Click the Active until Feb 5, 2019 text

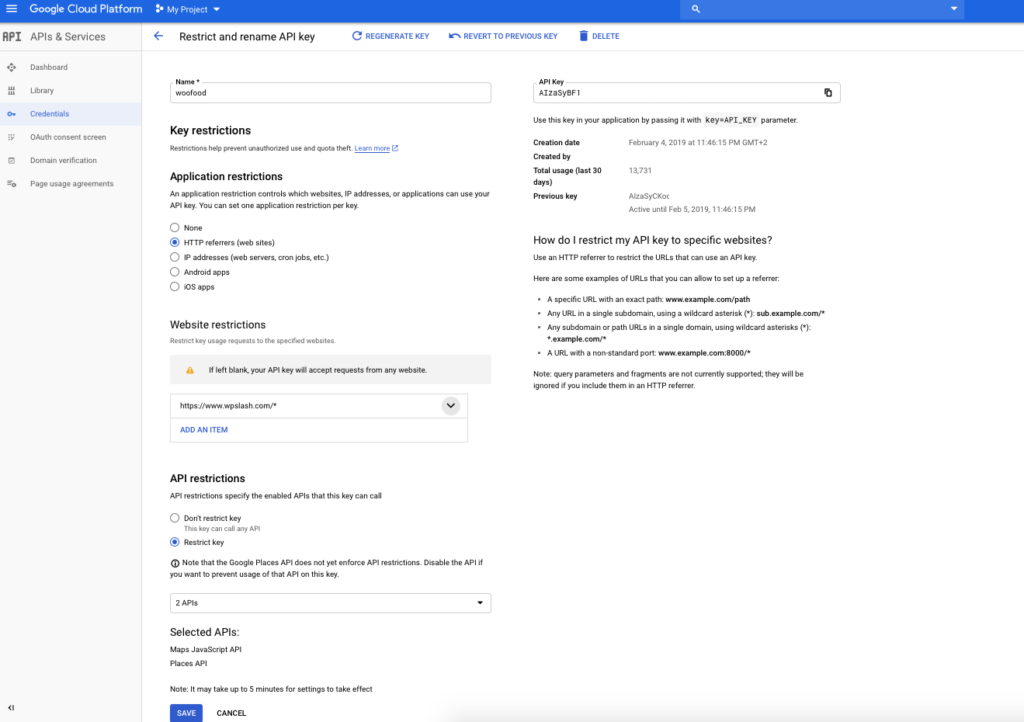click(692, 210)
